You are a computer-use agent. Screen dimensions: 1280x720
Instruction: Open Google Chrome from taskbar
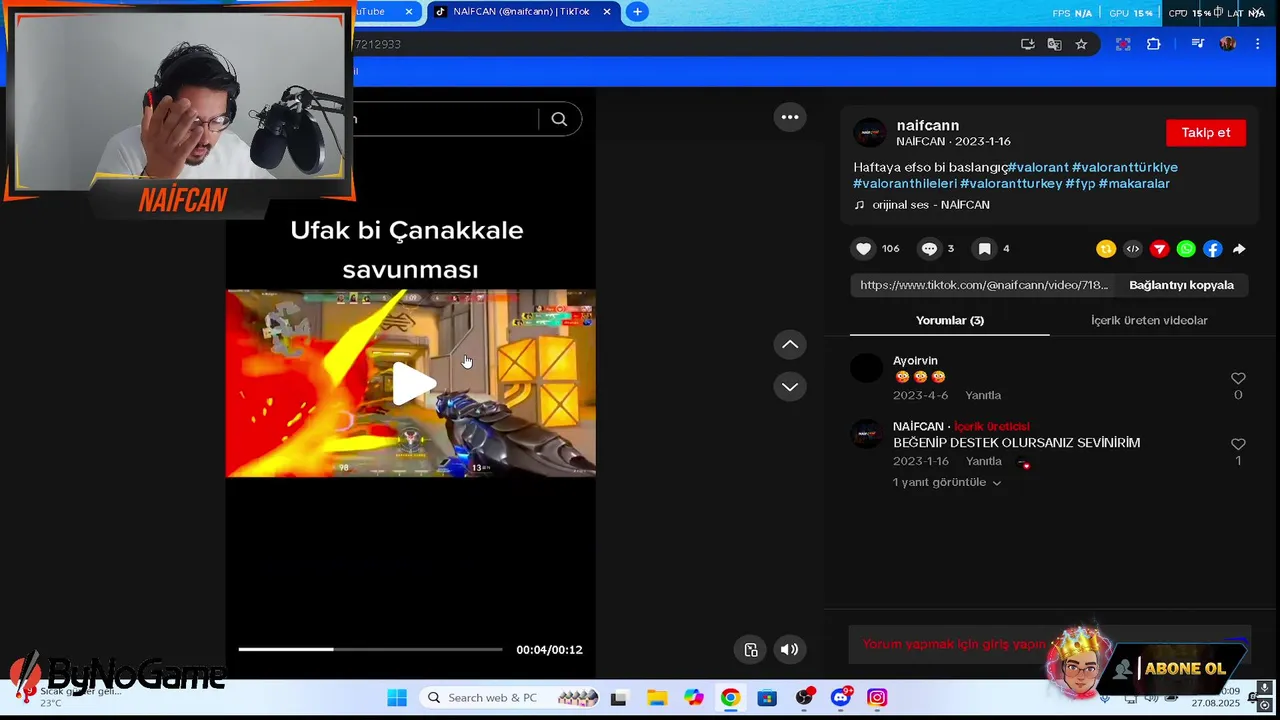click(730, 697)
